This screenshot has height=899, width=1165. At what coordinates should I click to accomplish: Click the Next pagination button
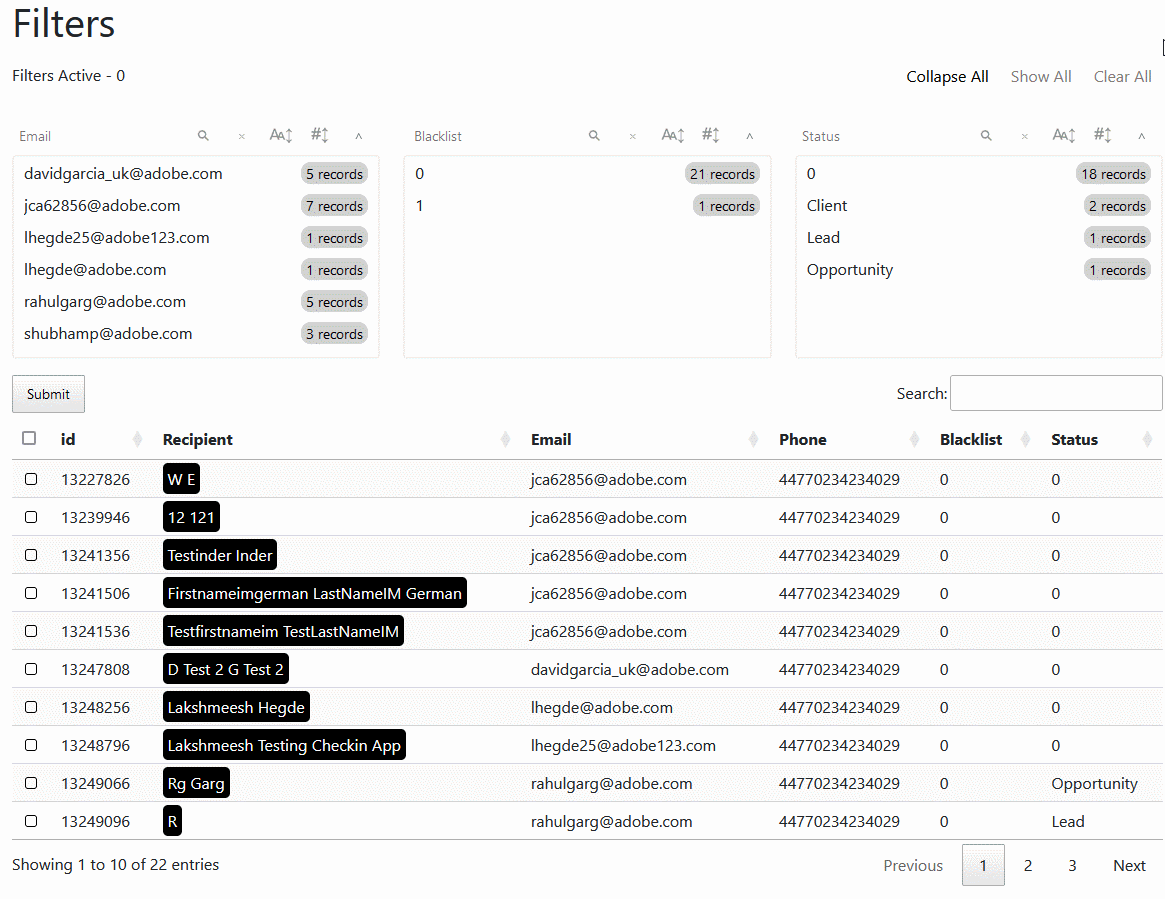[x=1129, y=865]
